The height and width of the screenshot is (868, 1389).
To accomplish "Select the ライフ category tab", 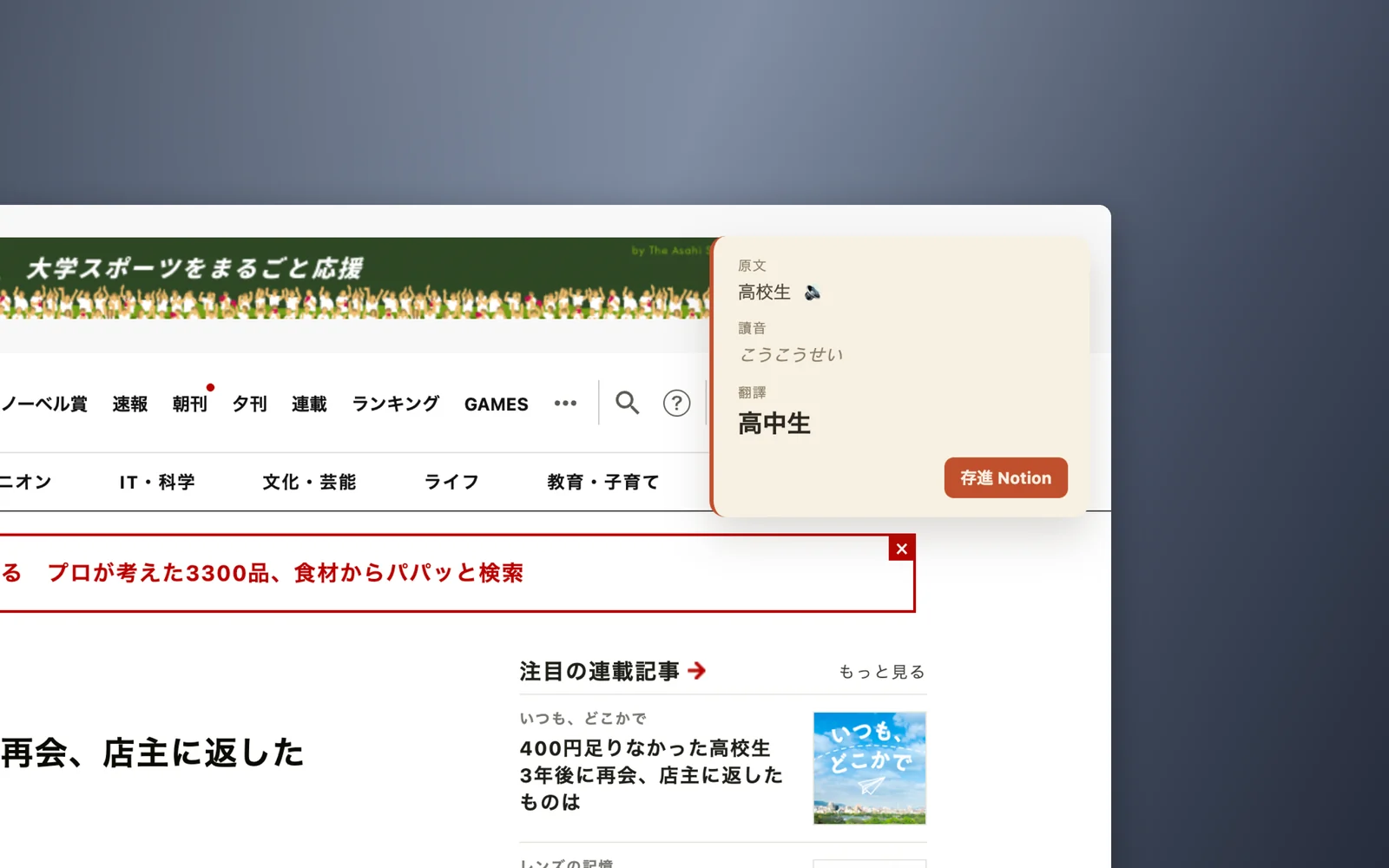I will [x=451, y=482].
